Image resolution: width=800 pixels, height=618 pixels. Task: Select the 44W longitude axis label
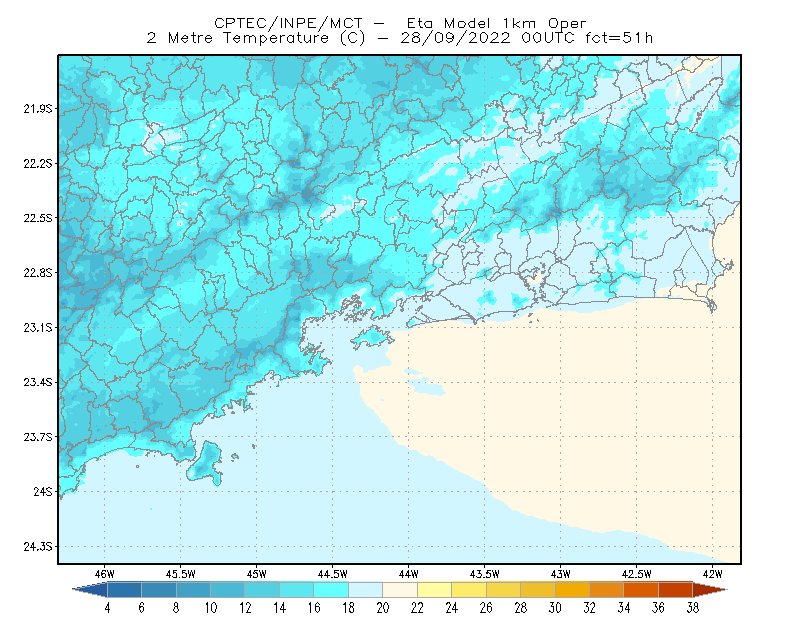point(408,574)
